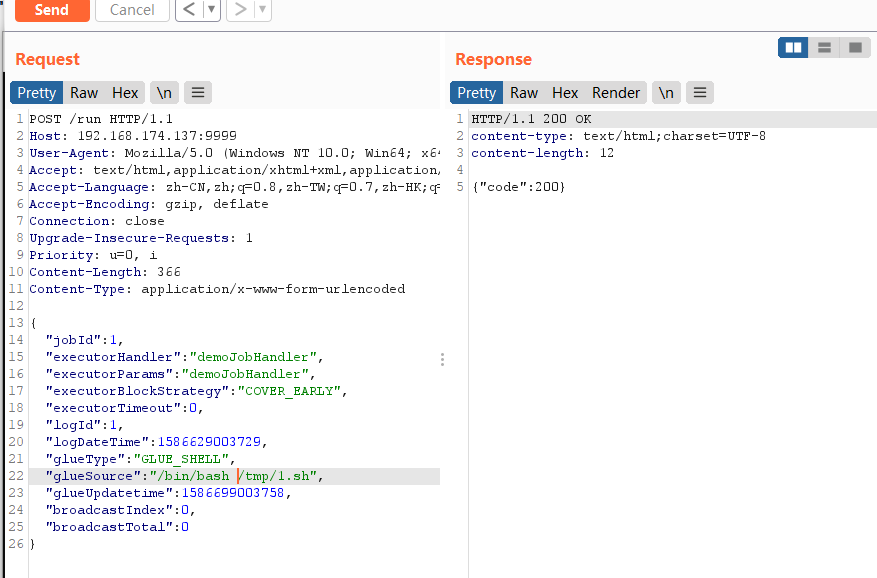Click the executorBlockStrategy value COVER_EARLY

(289, 391)
